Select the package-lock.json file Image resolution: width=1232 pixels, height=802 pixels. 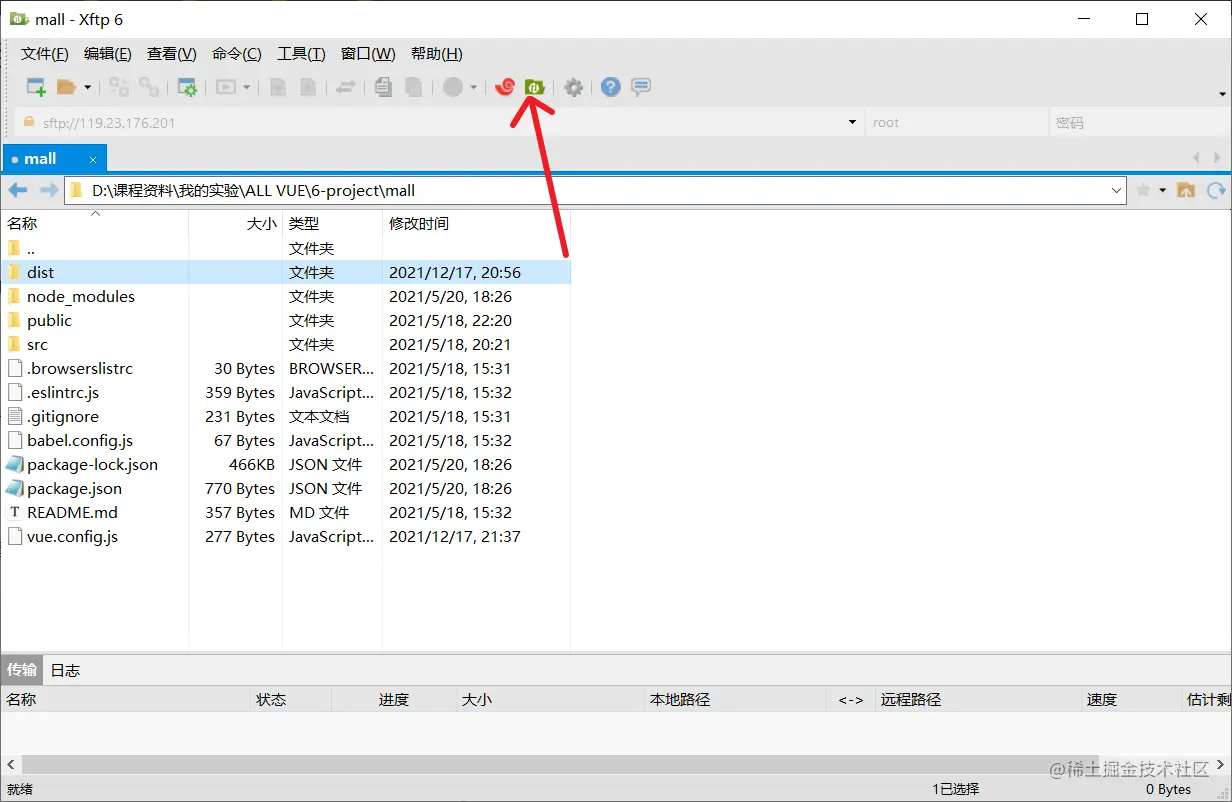(285, 464)
